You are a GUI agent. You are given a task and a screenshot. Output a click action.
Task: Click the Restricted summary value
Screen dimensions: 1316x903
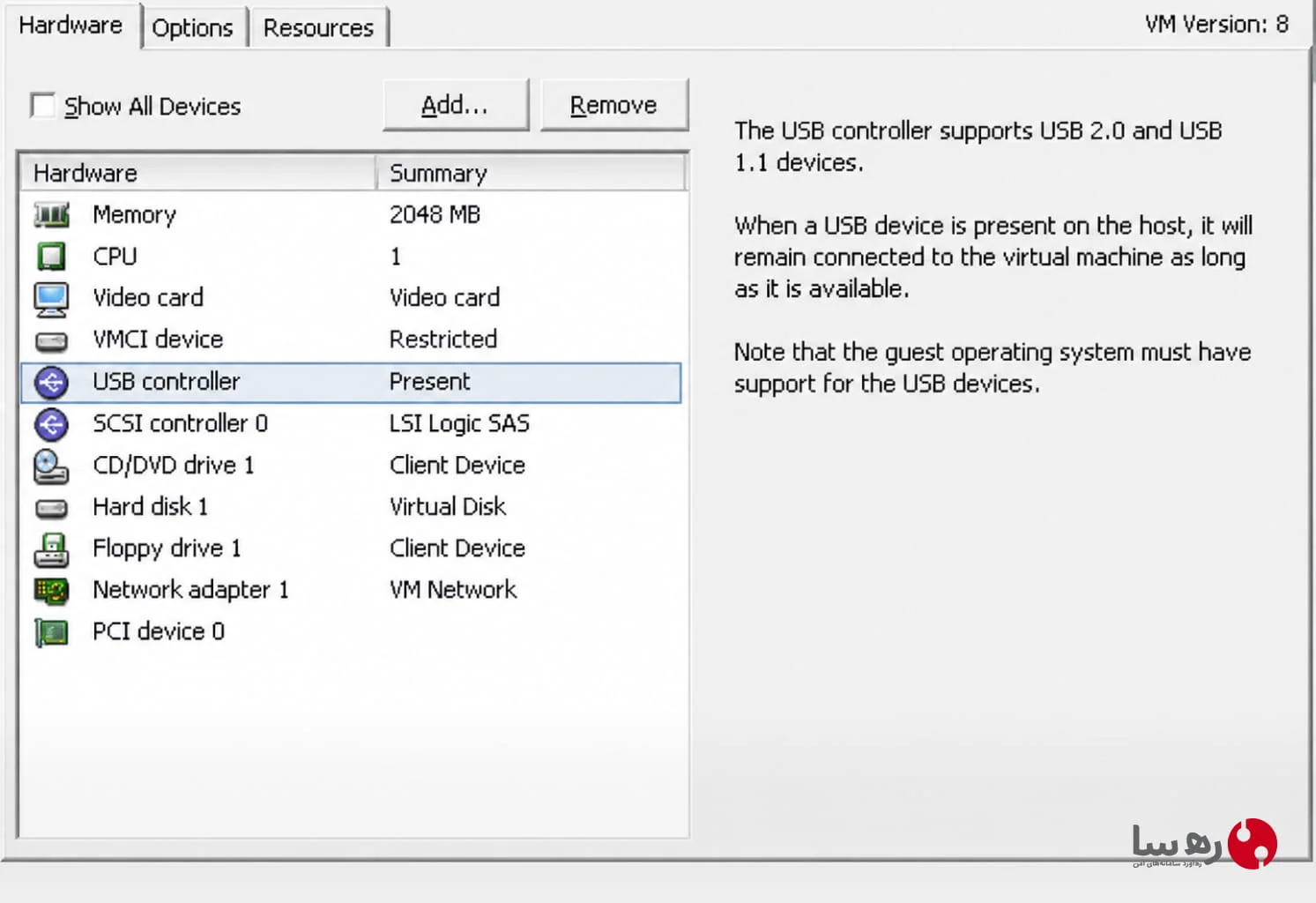click(x=443, y=339)
